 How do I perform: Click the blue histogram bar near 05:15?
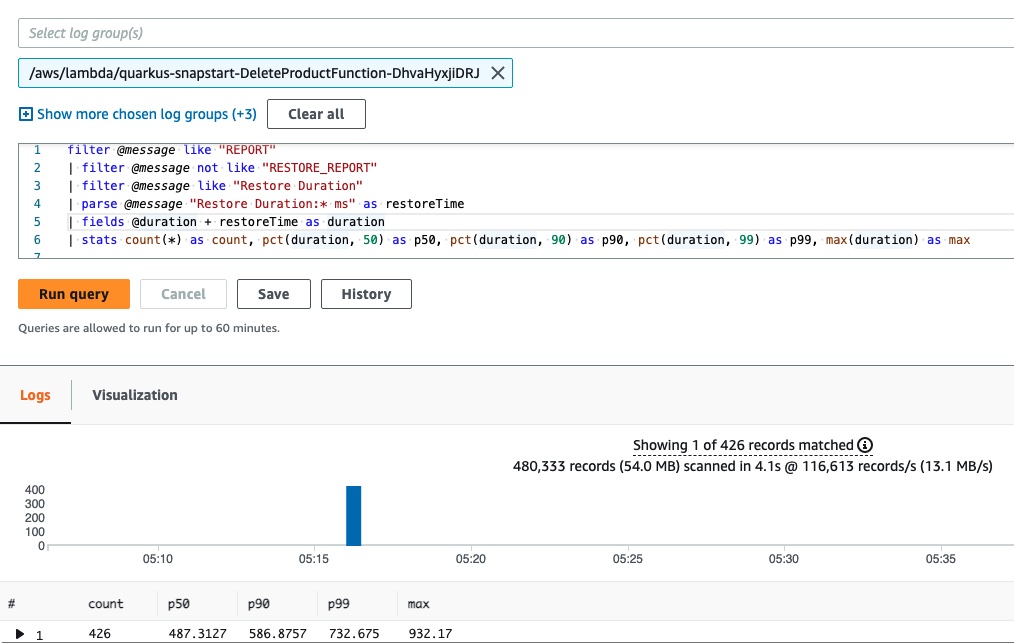pyautogui.click(x=353, y=516)
